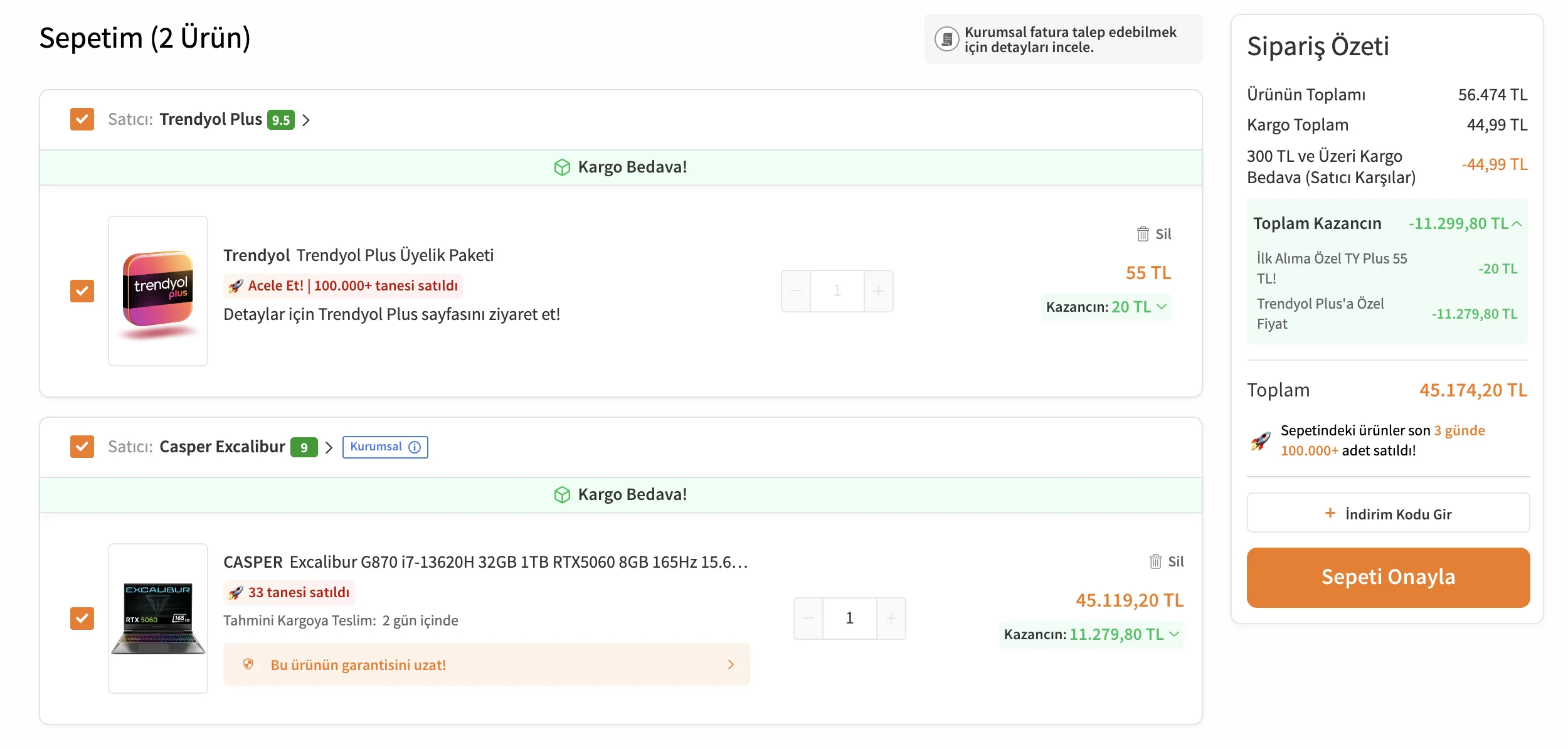Decrease Casper laptop quantity with minus
Image resolution: width=1568 pixels, height=749 pixels.
[x=808, y=619]
